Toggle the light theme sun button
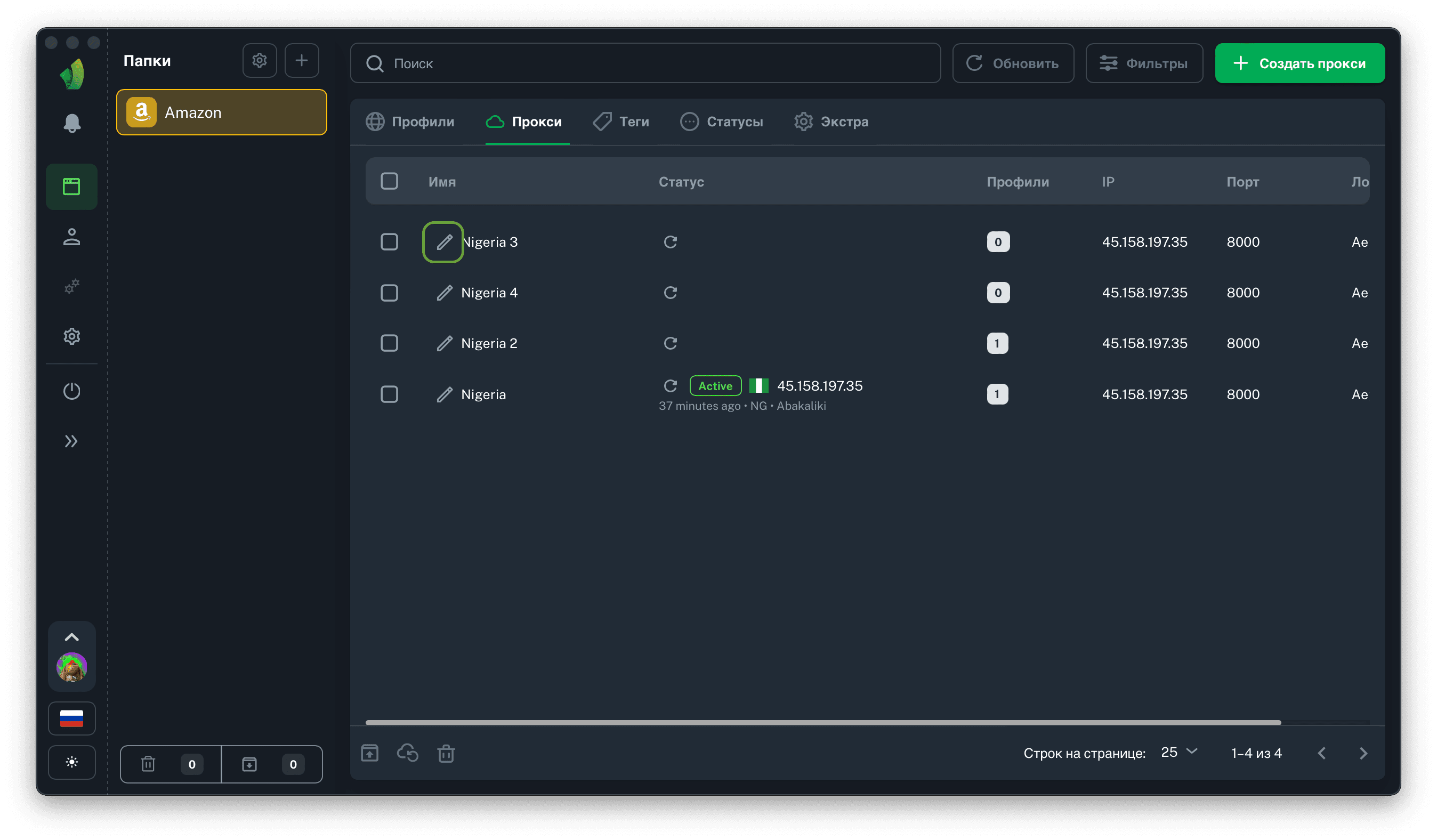This screenshot has height=840, width=1437. point(72,762)
